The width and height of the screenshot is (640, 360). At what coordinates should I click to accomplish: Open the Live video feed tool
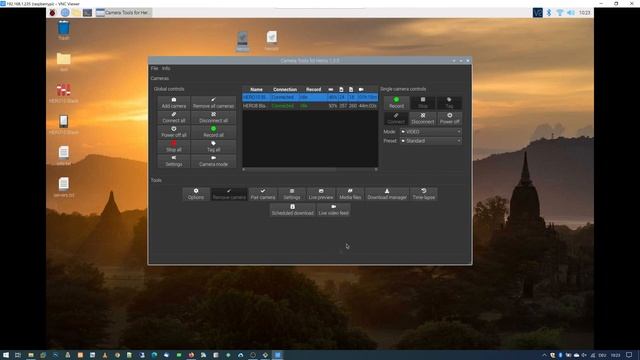click(333, 210)
